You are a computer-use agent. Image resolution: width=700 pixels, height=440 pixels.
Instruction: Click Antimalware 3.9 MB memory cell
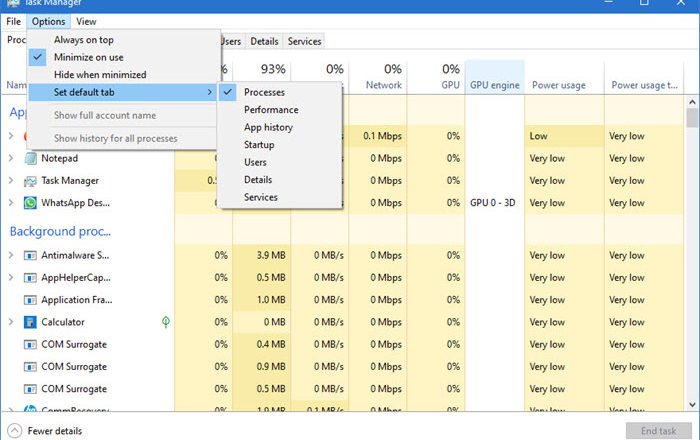(262, 255)
